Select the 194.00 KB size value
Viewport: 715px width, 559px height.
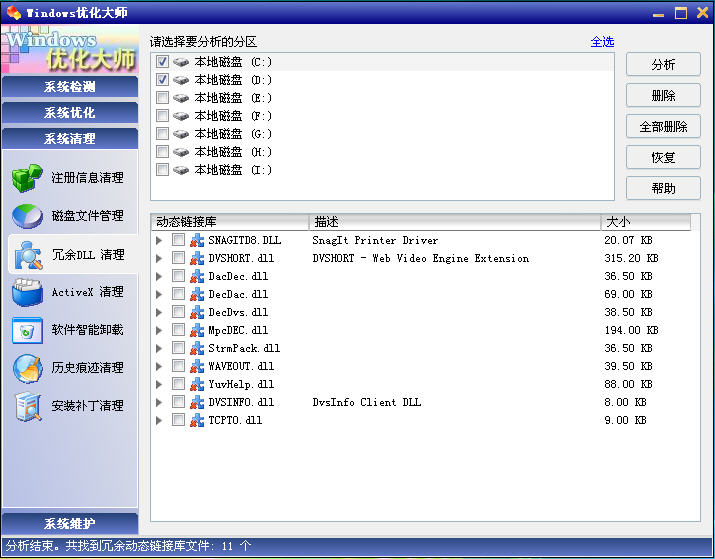click(x=631, y=330)
